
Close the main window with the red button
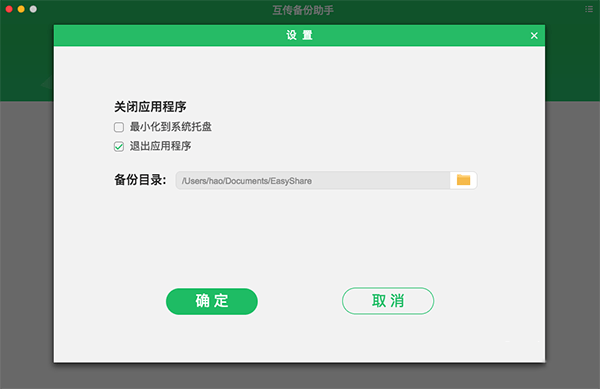tap(9, 9)
